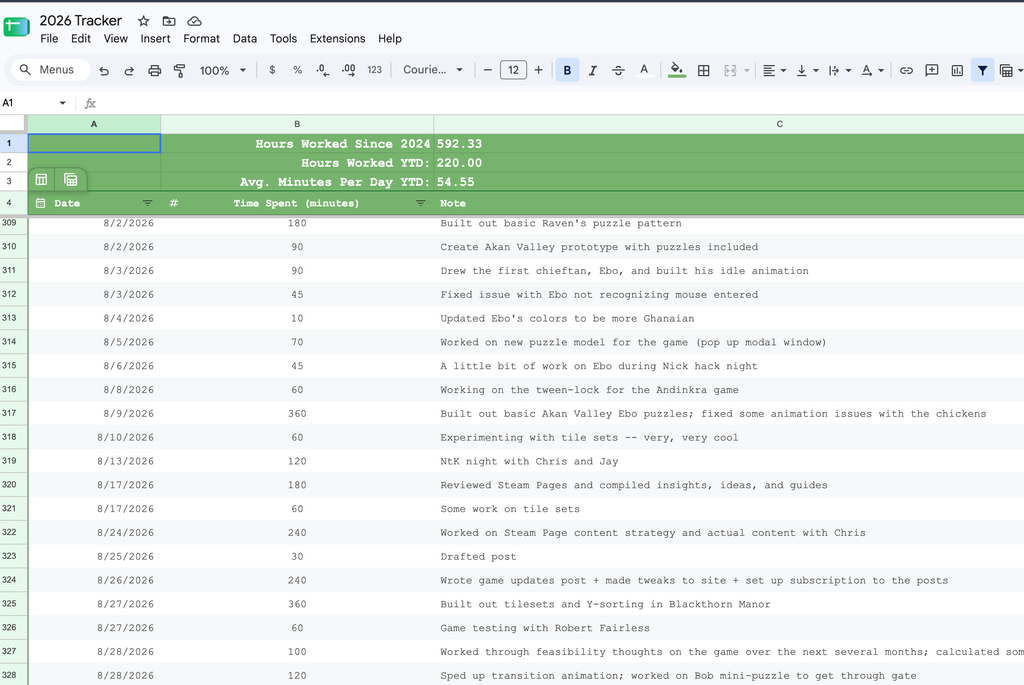1024x685 pixels.
Task: Open the zoom 100% dropdown
Action: point(223,71)
